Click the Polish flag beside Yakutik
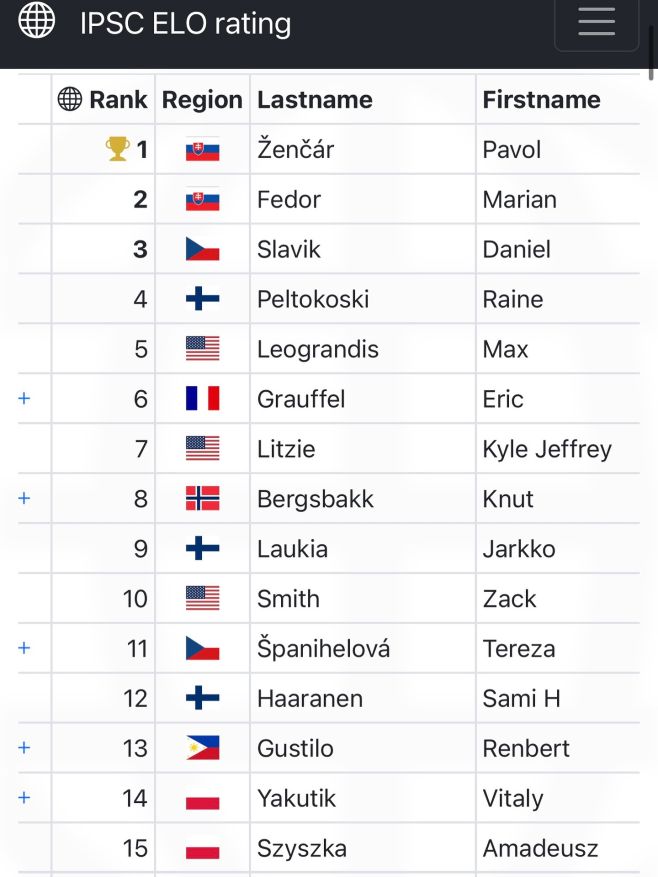Image resolution: width=658 pixels, height=877 pixels. coord(202,798)
